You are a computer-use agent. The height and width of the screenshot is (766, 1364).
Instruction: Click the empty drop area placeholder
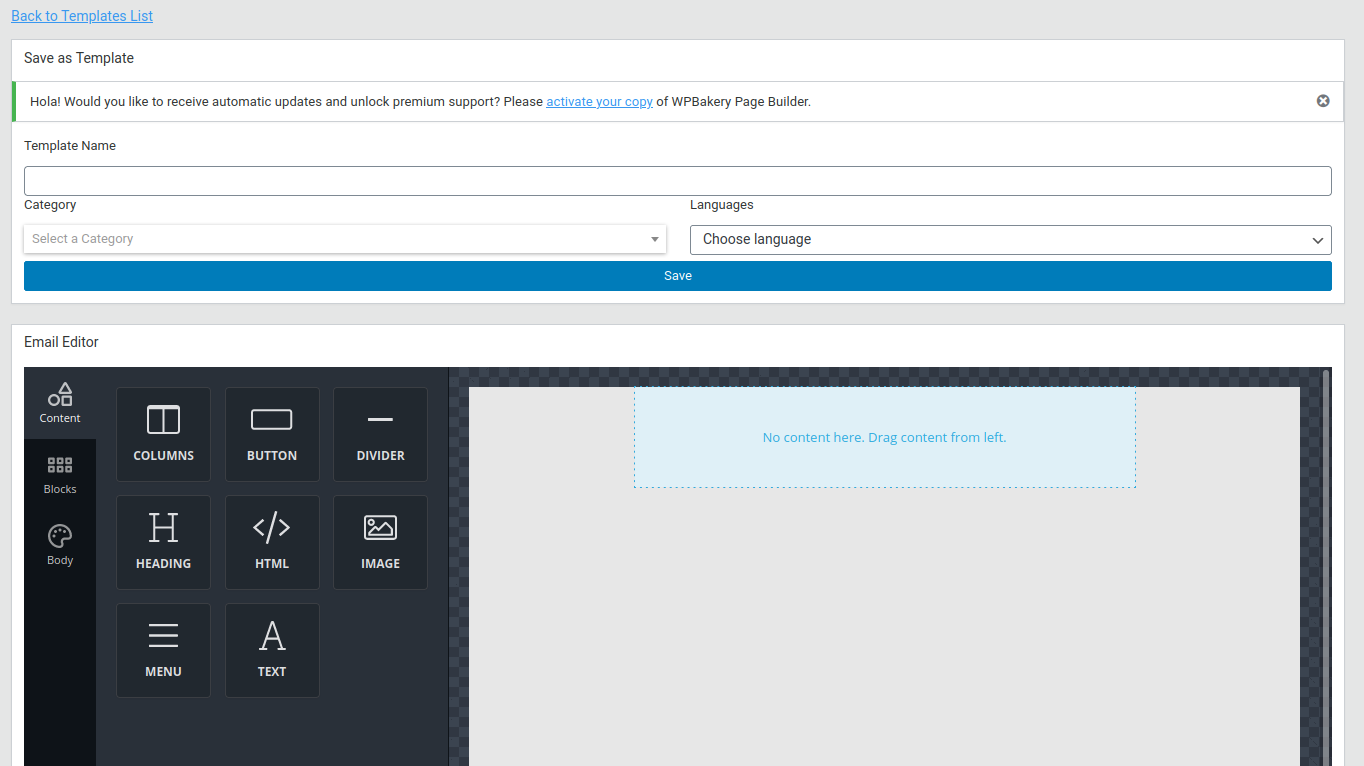(885, 438)
